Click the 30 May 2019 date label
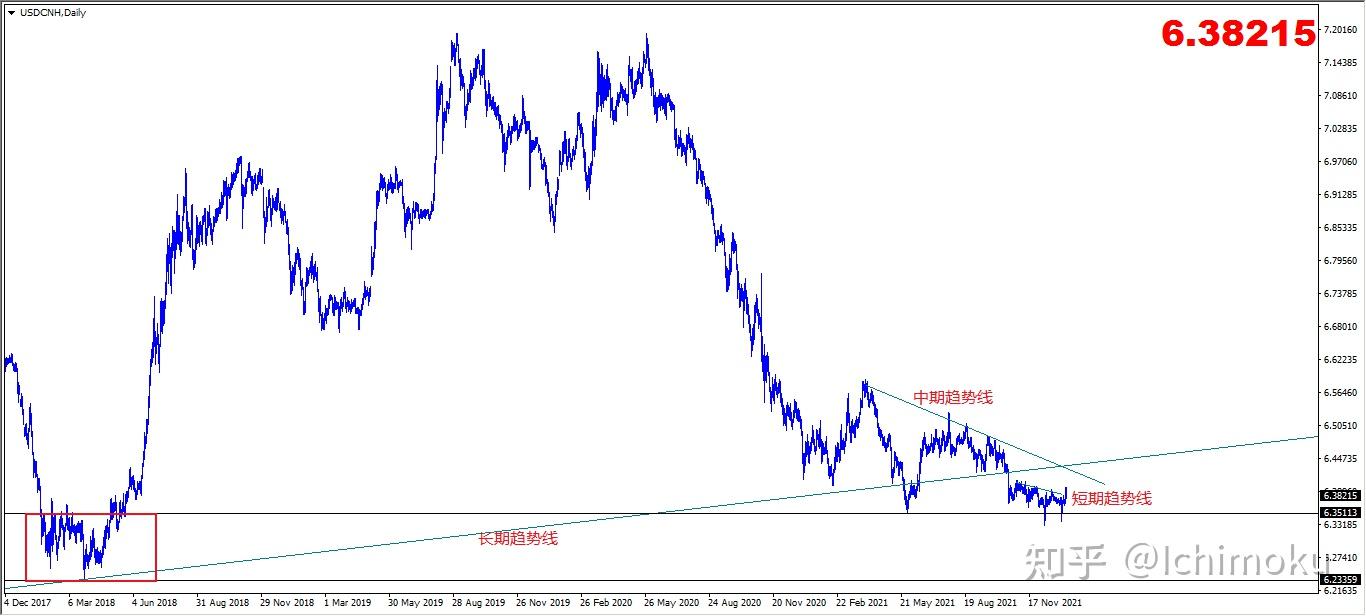The height and width of the screenshot is (616, 1366). click(414, 604)
